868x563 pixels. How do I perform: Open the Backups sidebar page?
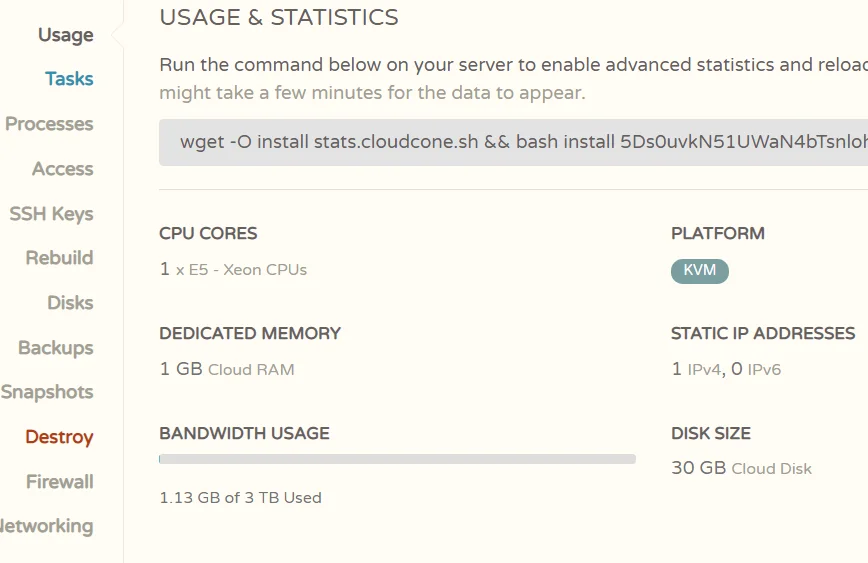click(55, 348)
